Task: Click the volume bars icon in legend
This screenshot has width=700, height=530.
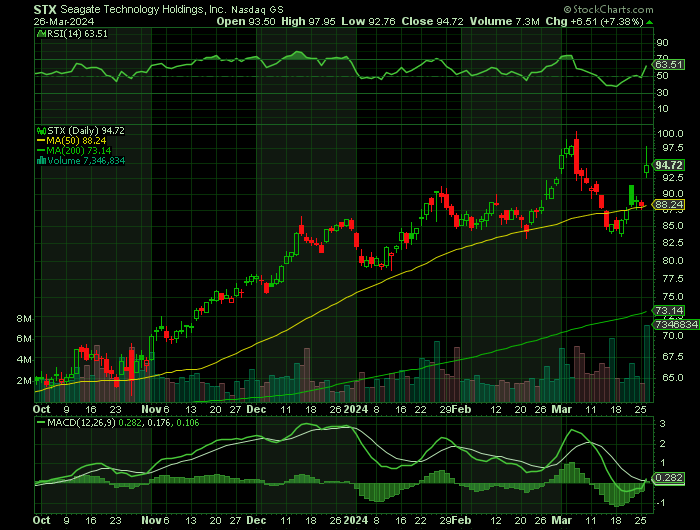Action: (x=42, y=161)
